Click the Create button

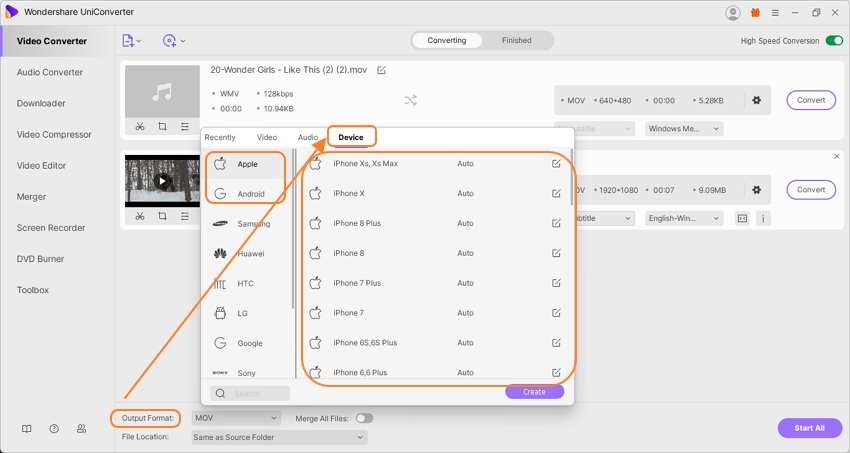click(x=535, y=392)
